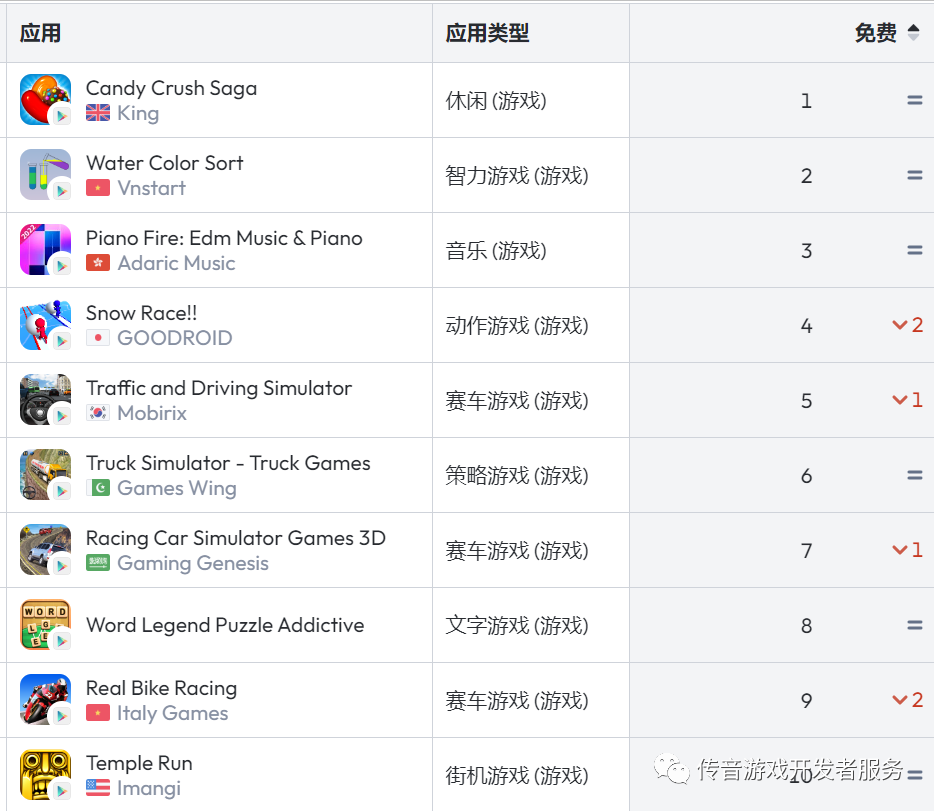Click the Korea flag beside Mobirix

pos(98,413)
